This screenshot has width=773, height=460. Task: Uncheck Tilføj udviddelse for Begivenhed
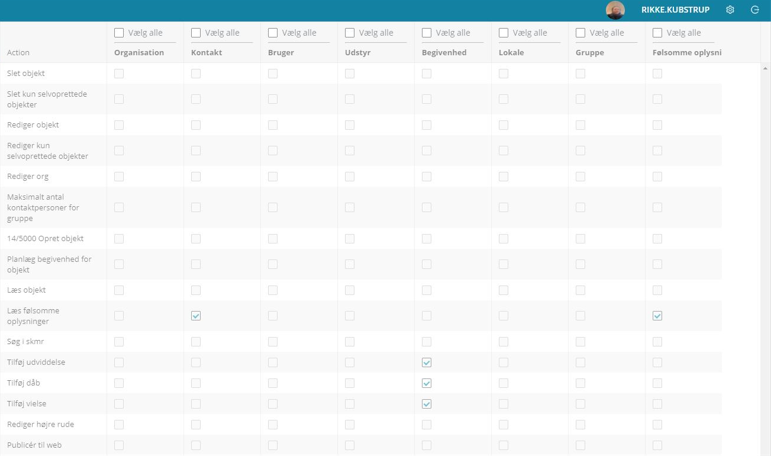[426, 363]
